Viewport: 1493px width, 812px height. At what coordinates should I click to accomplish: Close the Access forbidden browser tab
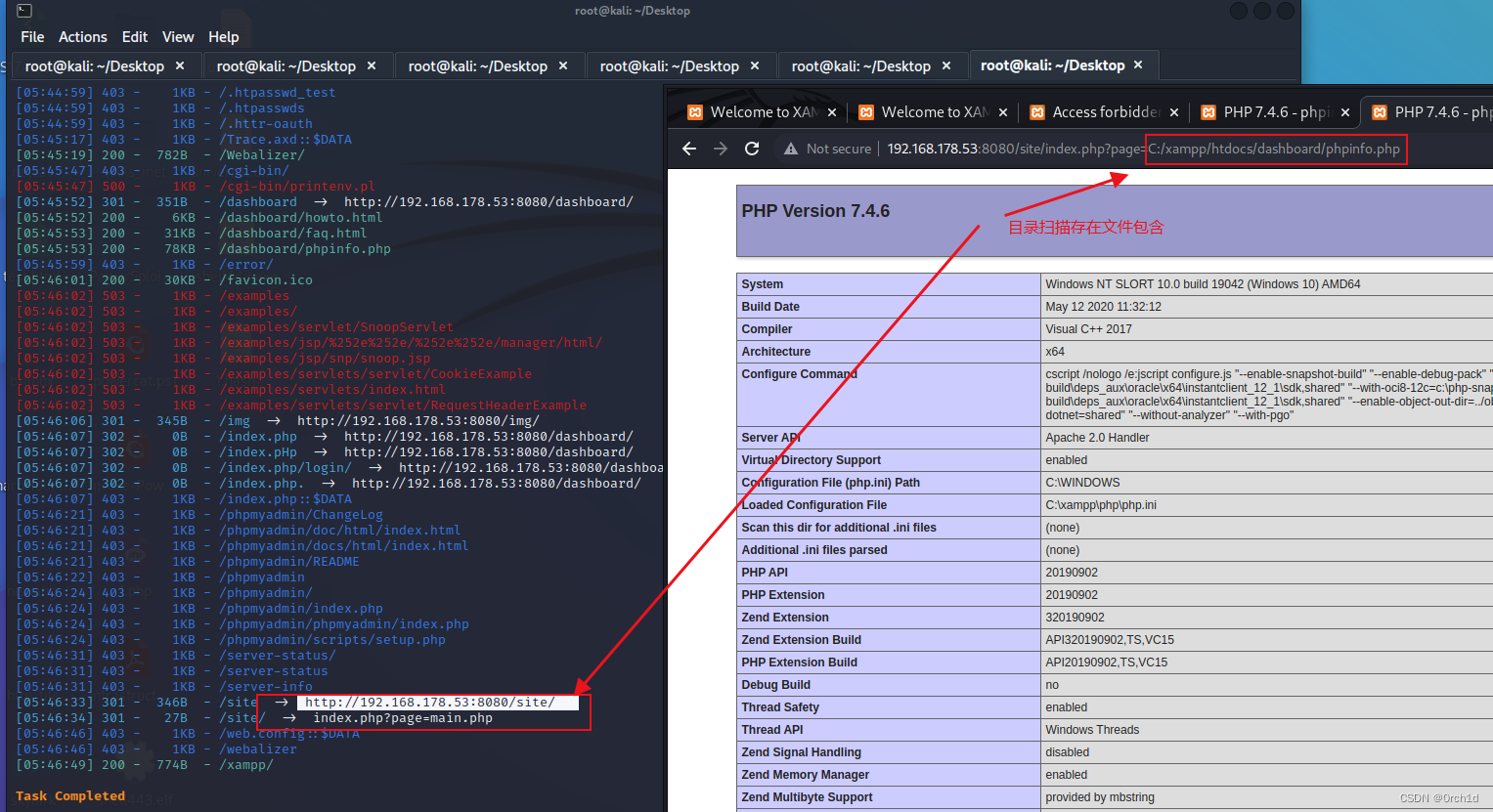(x=1174, y=112)
